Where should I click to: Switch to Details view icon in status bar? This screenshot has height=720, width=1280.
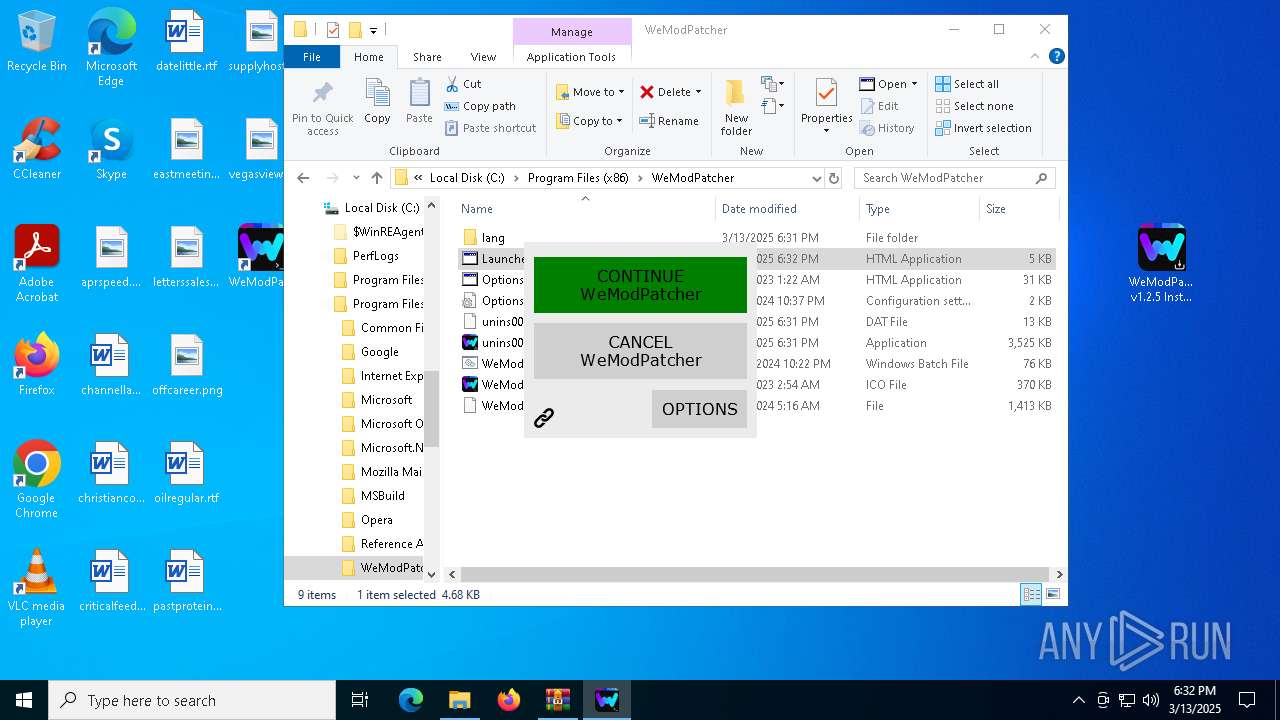(1031, 594)
